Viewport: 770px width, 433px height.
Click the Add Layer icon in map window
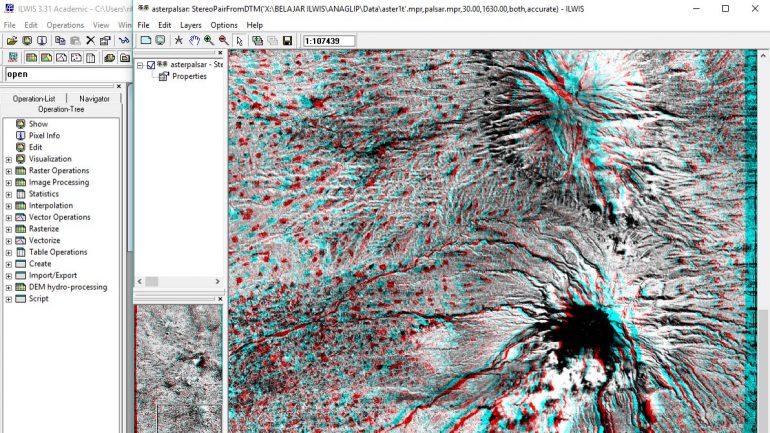coord(257,41)
